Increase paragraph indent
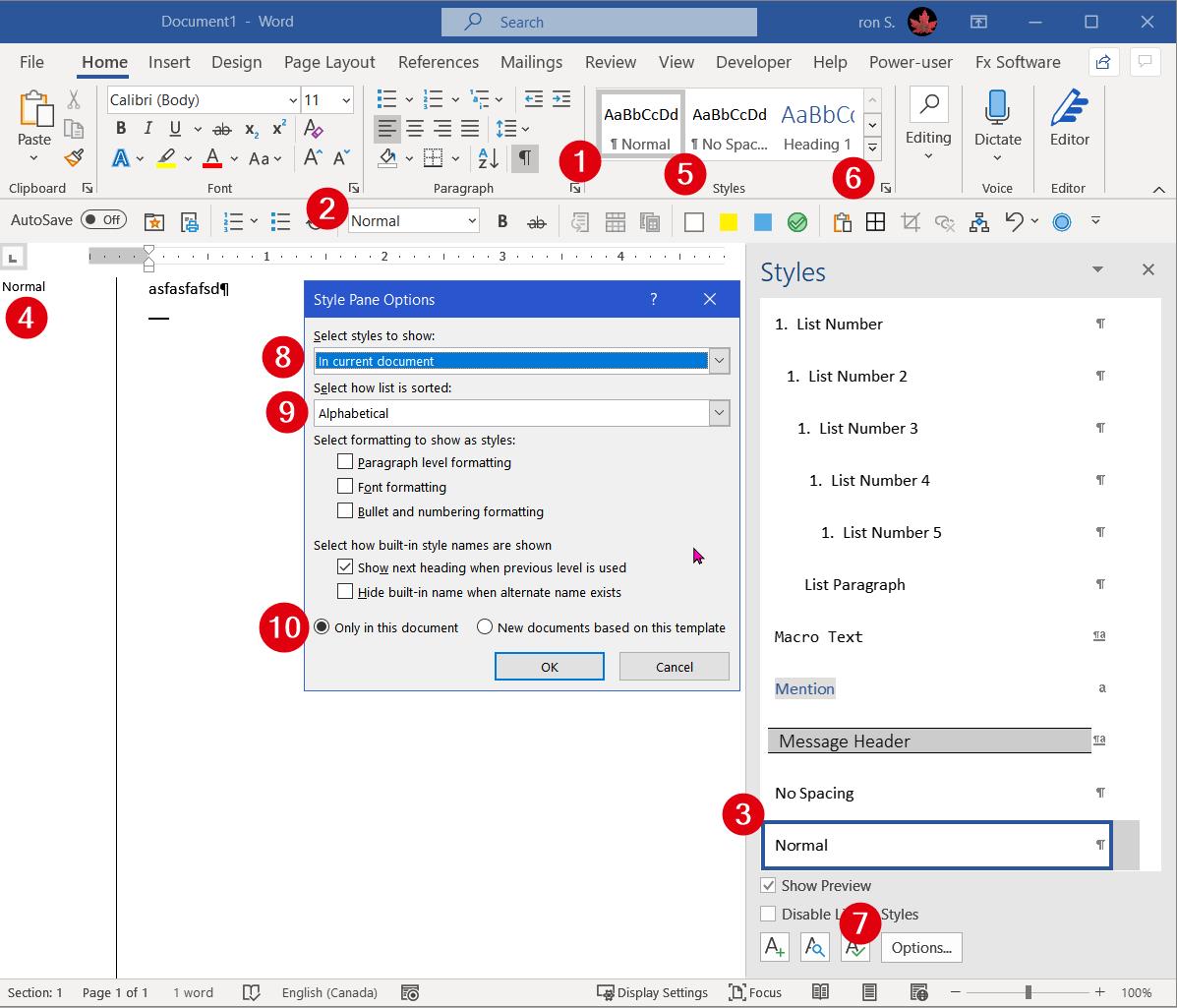This screenshot has width=1177, height=1008. coord(561,99)
